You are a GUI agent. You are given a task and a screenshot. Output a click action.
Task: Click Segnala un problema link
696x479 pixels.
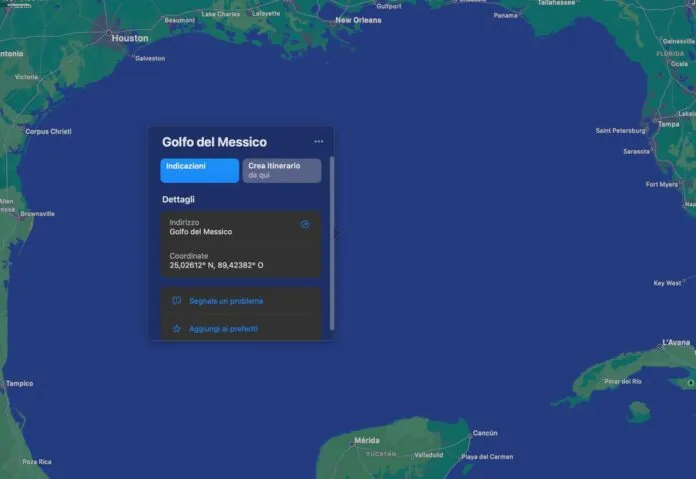point(226,301)
